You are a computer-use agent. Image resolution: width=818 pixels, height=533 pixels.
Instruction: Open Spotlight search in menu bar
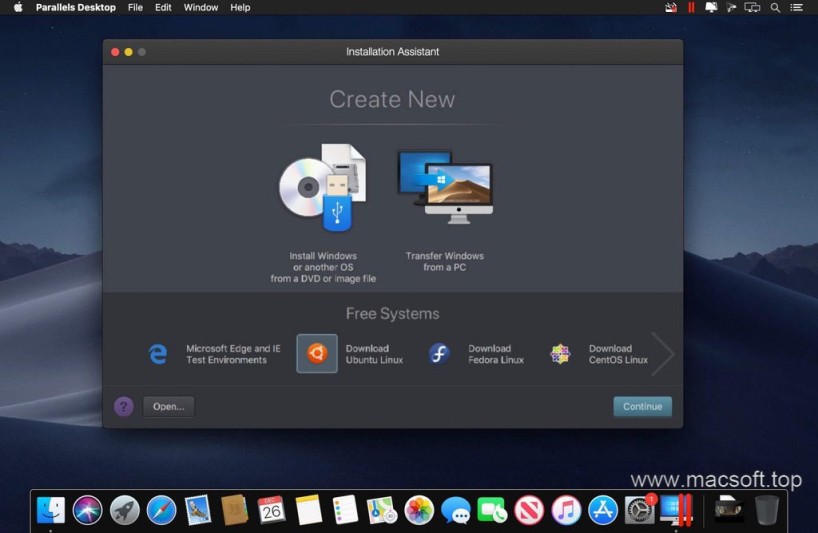(774, 7)
